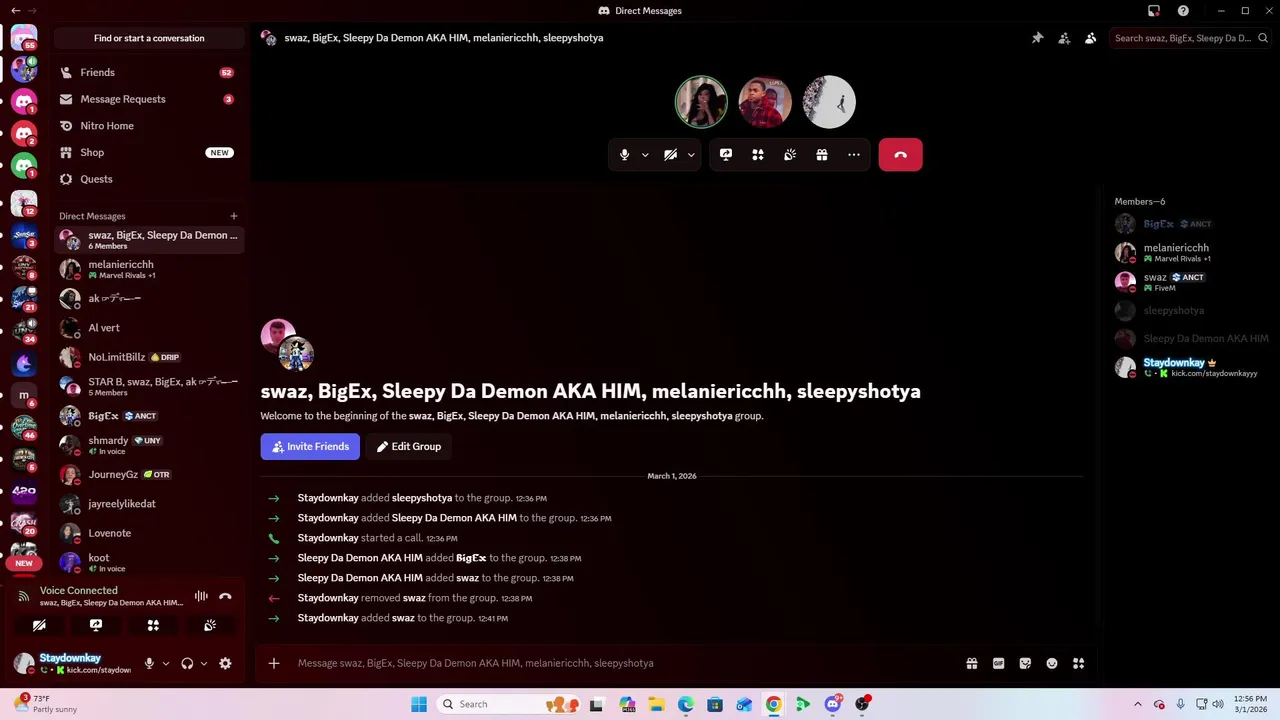Image resolution: width=1280 pixels, height=720 pixels.
Task: Open gift icon in call controls
Action: point(822,155)
